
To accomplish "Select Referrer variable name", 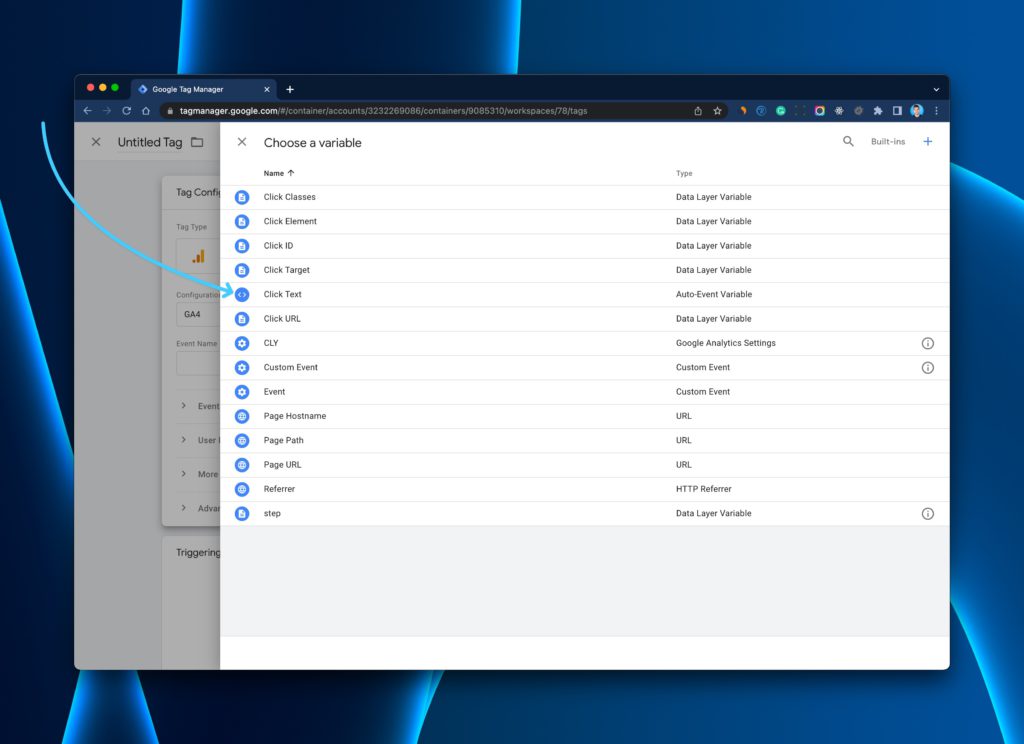I will point(279,489).
